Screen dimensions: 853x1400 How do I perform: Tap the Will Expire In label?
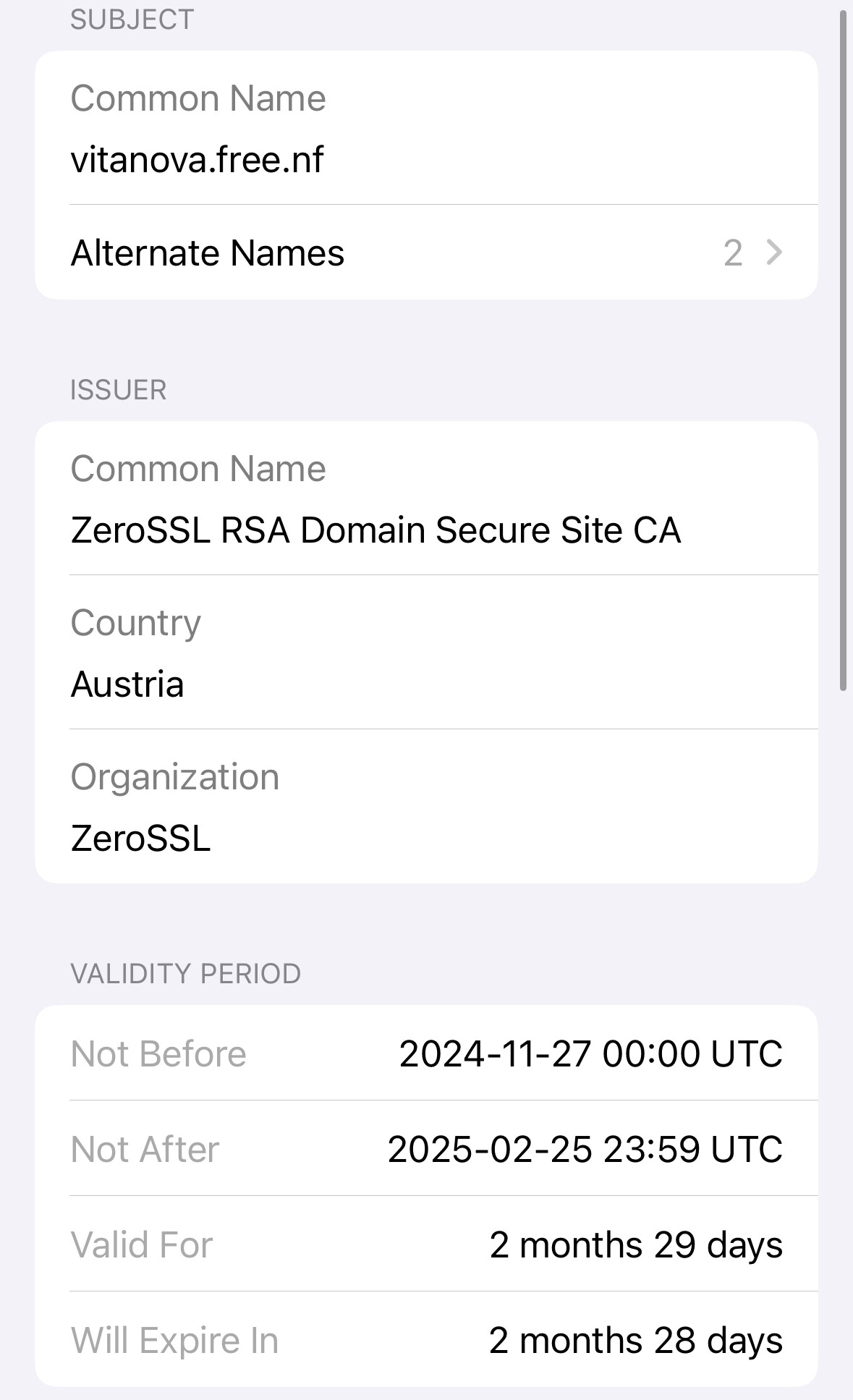(174, 1341)
